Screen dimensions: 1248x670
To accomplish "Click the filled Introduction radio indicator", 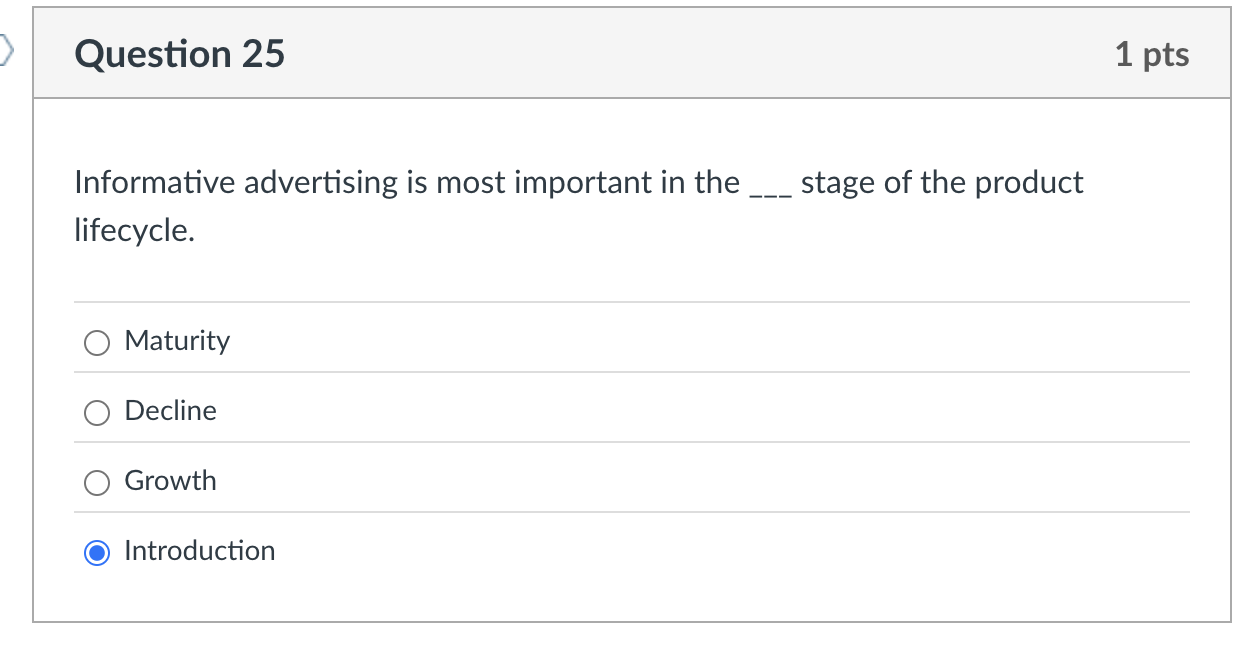I will [x=97, y=552].
